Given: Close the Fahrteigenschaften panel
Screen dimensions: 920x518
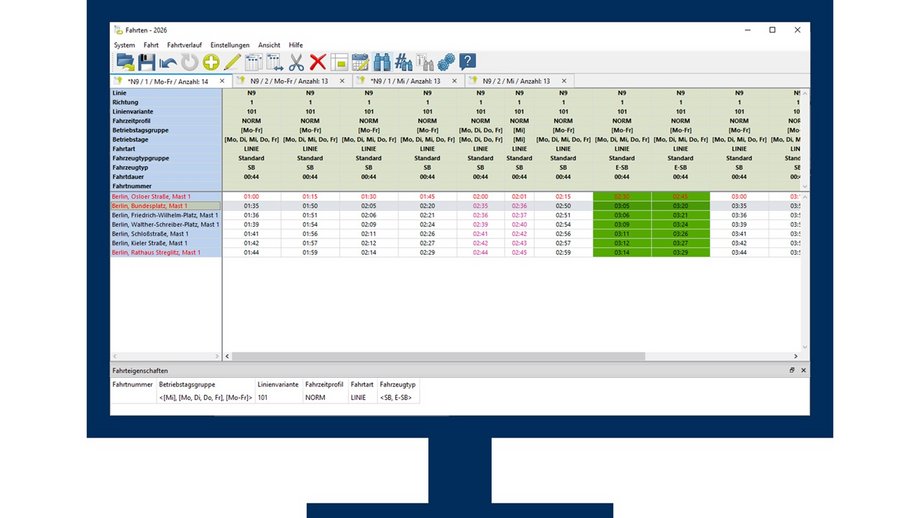Looking at the screenshot, I should [x=803, y=370].
